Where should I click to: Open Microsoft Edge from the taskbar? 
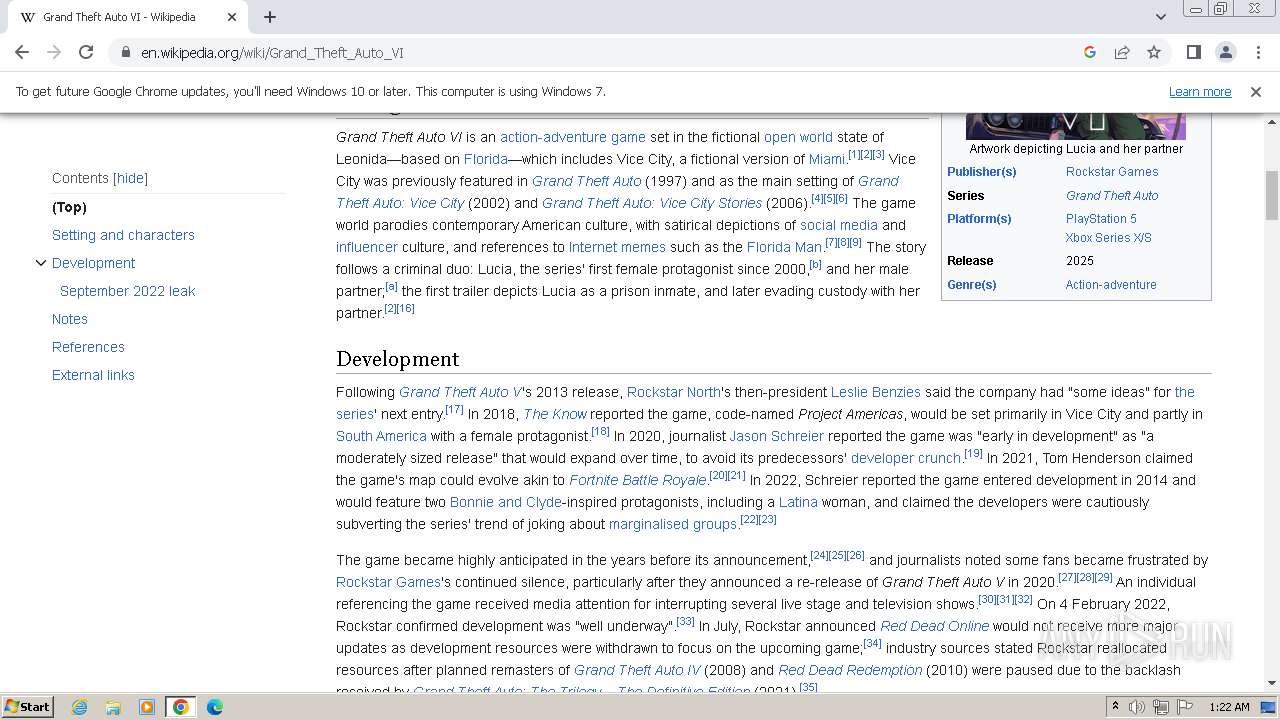click(x=214, y=707)
